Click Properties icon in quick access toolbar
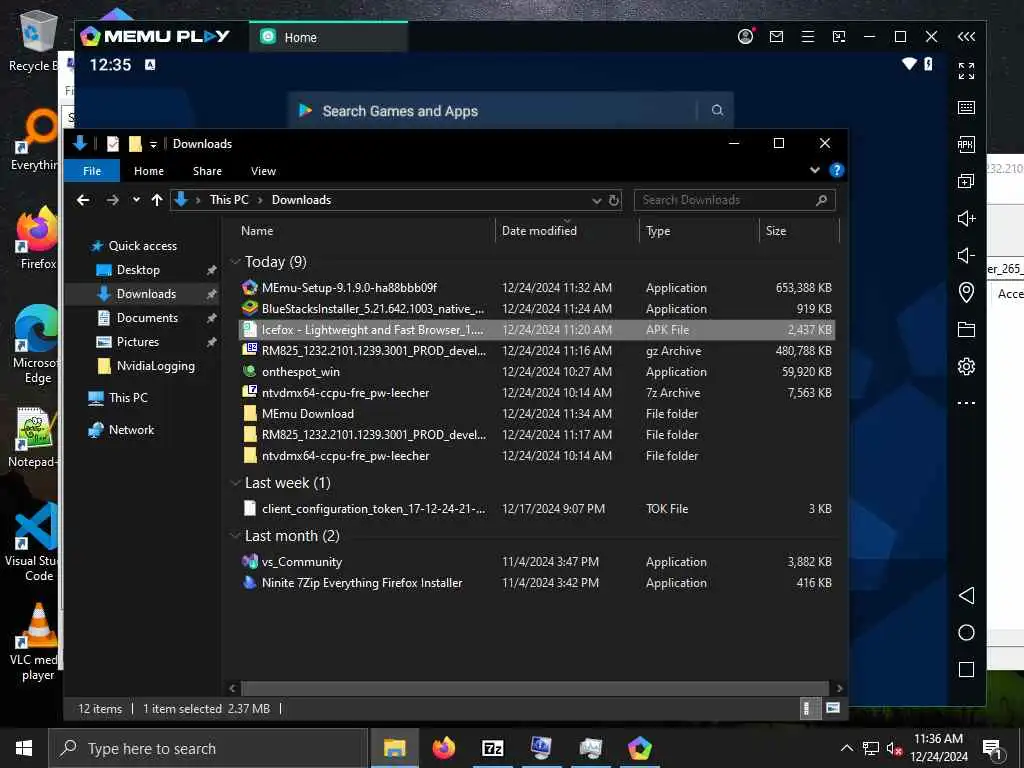Screen dimensions: 1024x768 pyautogui.click(x=113, y=144)
